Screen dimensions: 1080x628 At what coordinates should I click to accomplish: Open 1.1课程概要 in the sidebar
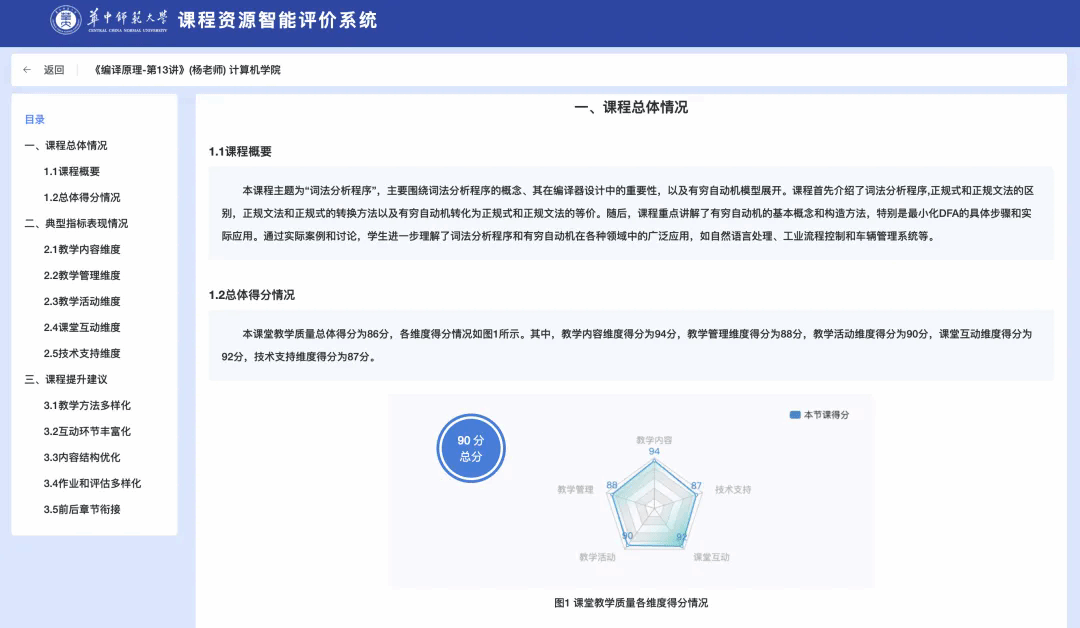coord(72,171)
